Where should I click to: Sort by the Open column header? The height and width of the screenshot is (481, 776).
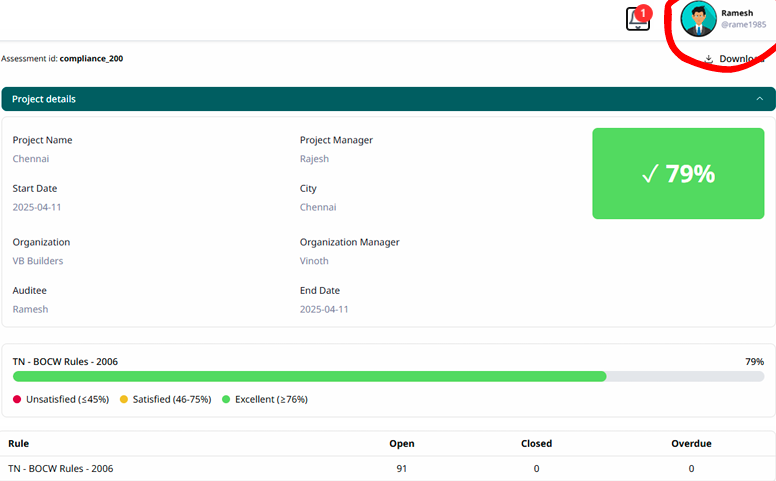[402, 443]
